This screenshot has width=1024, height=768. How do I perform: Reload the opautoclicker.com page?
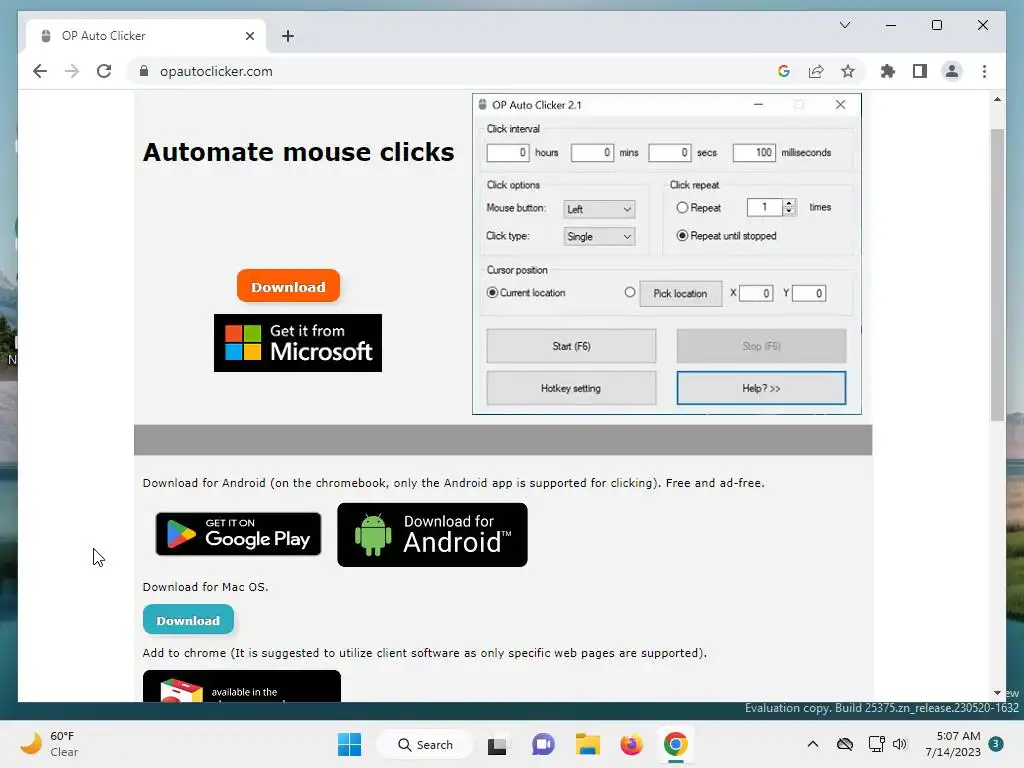coord(104,71)
